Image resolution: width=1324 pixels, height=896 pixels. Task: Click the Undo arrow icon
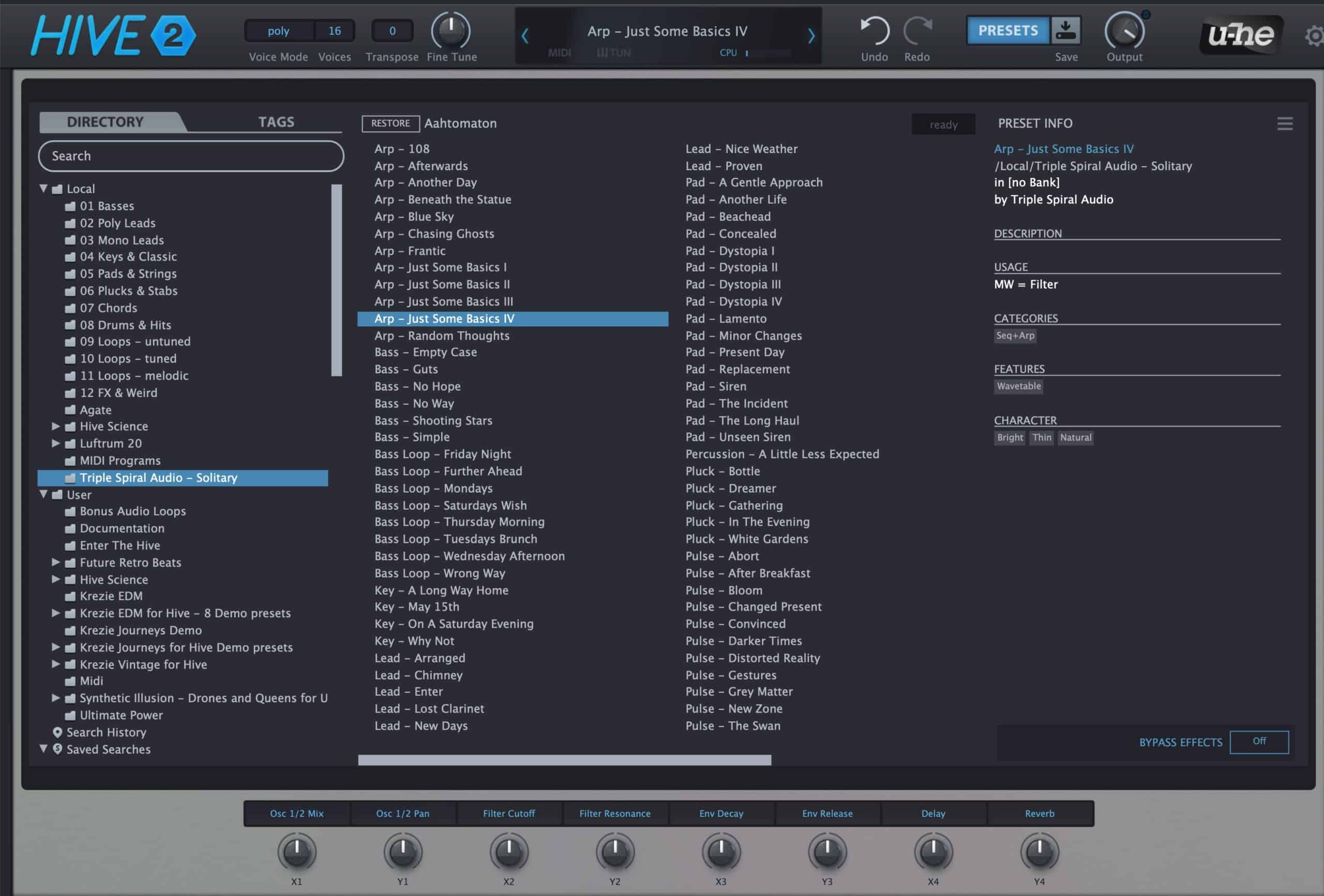874,30
